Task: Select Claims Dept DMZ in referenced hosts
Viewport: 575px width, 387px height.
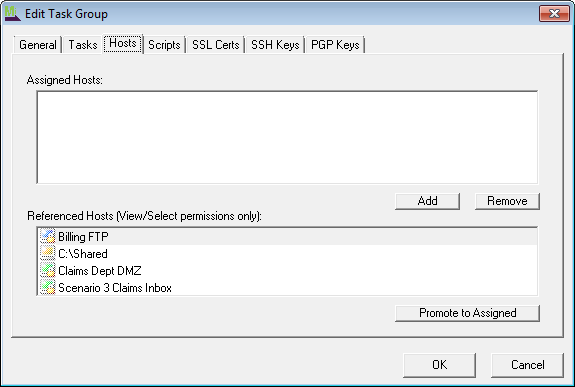Action: coord(288,270)
